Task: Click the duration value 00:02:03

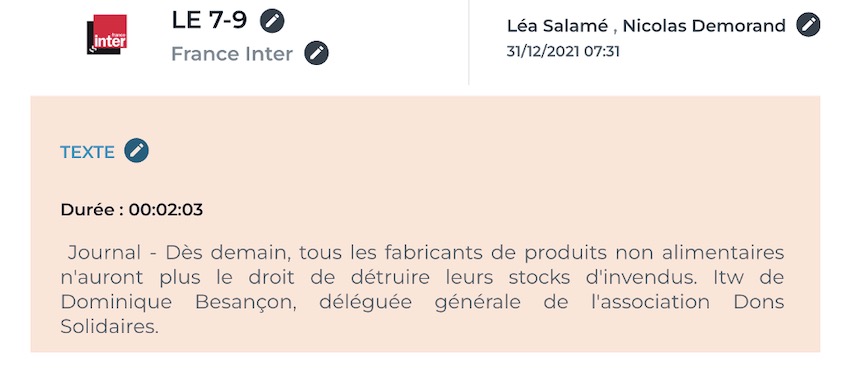Action: coord(166,210)
